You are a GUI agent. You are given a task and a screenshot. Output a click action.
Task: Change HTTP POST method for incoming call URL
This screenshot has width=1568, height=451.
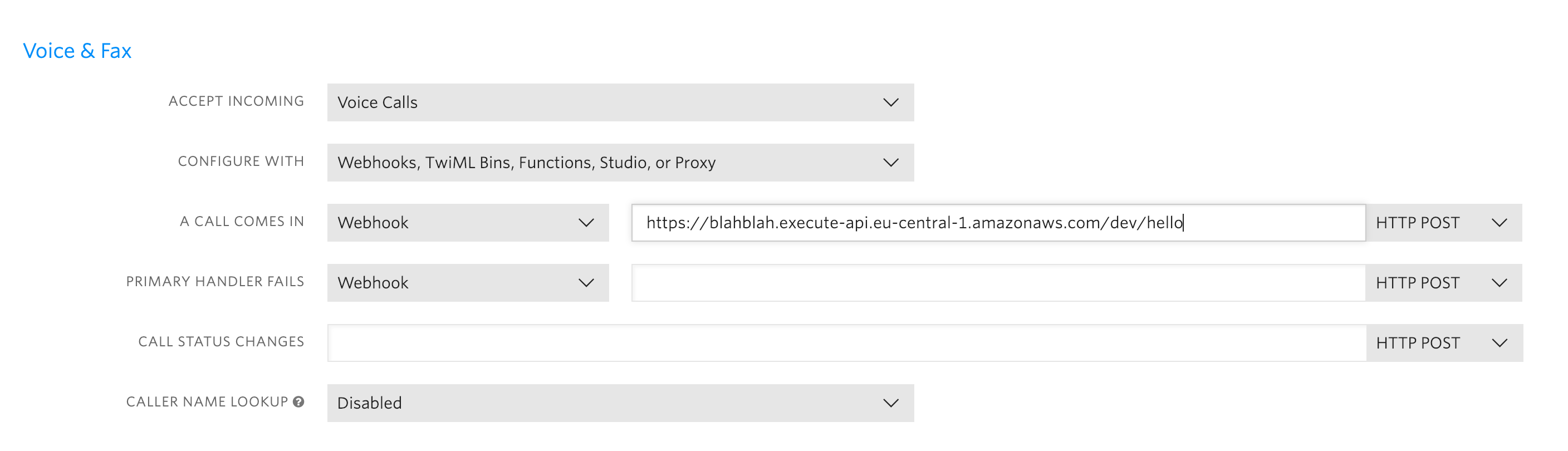pyautogui.click(x=1443, y=223)
